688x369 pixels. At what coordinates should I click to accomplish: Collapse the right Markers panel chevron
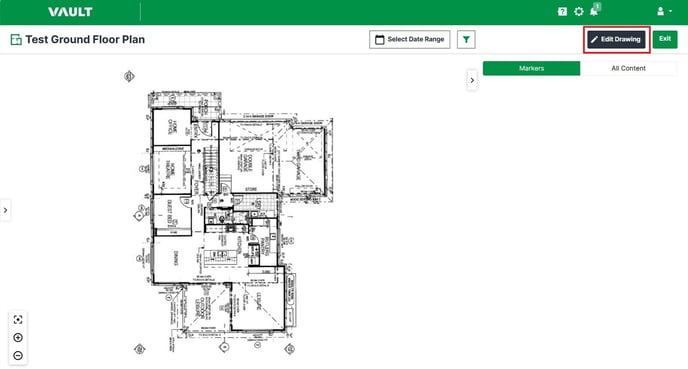(472, 80)
